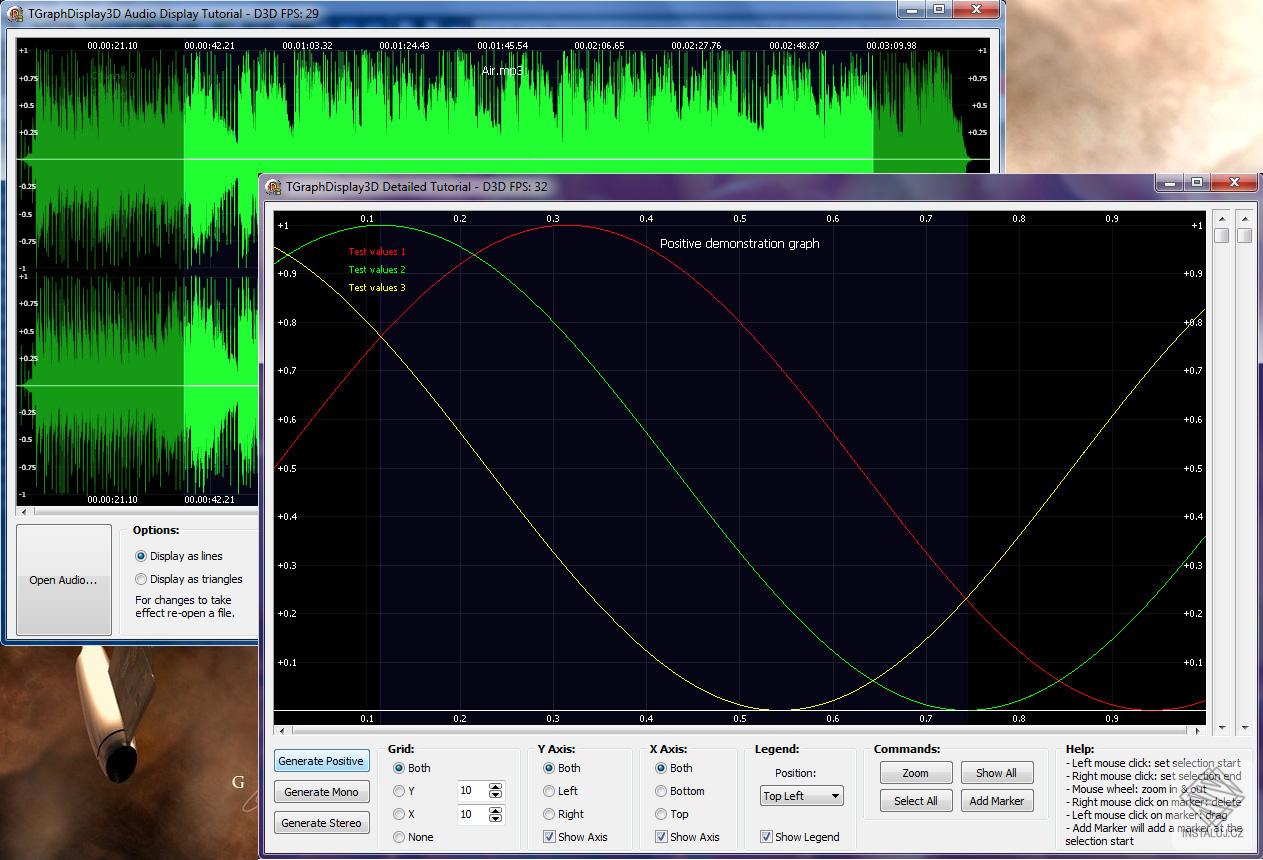Click the left vertical scrollbar thumb
The width and height of the screenshot is (1263, 860).
(1221, 235)
